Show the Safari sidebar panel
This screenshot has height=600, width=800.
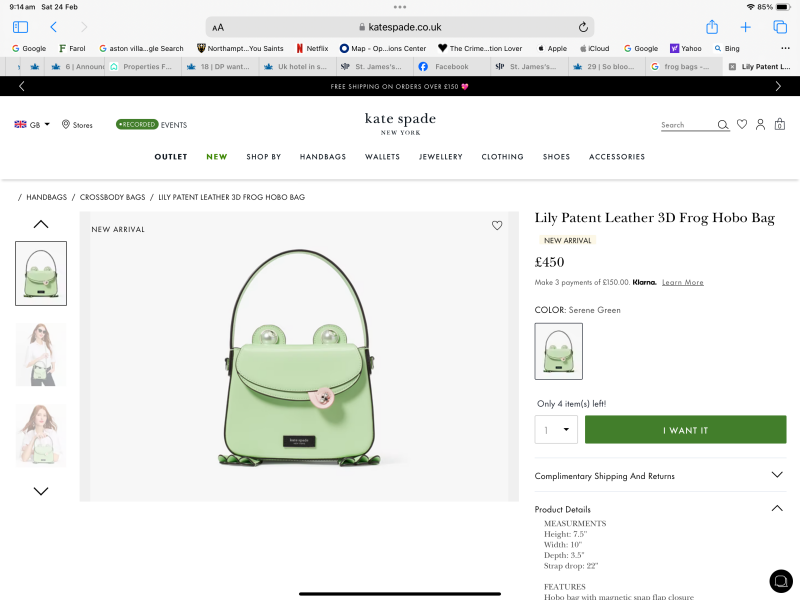20,27
